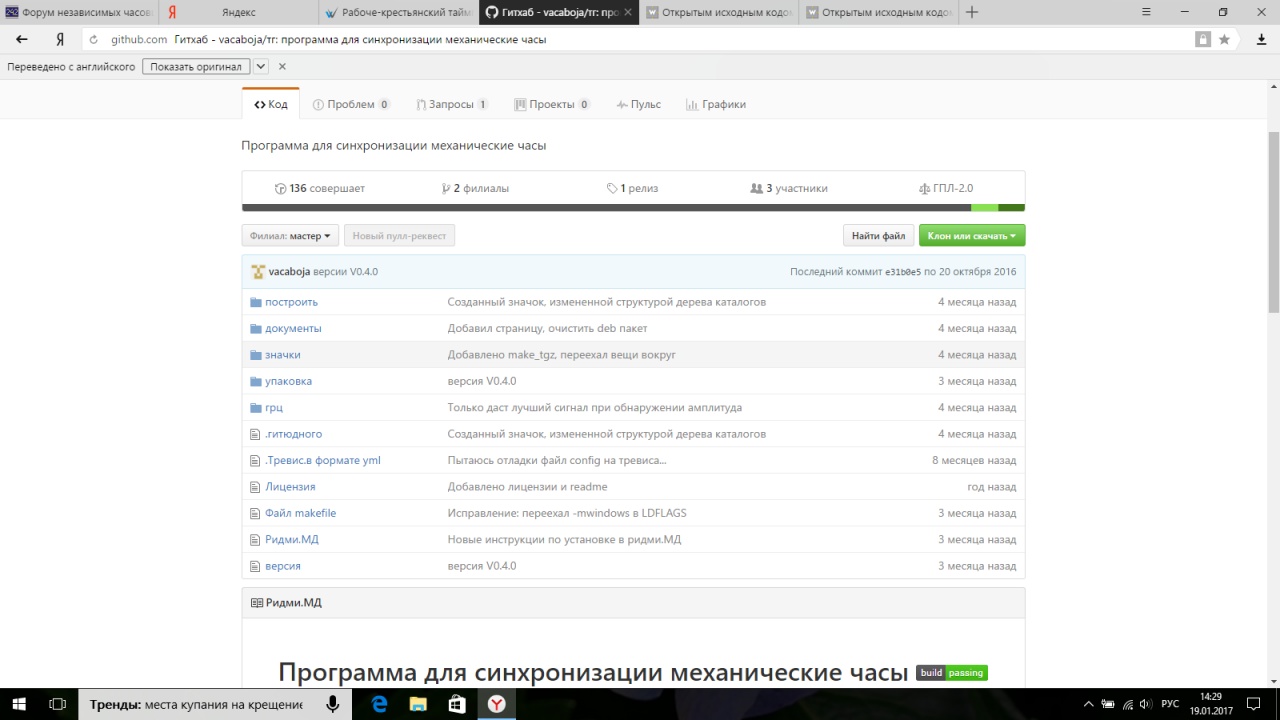Click the Windows Start button
Screen dimensions: 1280x720
click(x=18, y=704)
